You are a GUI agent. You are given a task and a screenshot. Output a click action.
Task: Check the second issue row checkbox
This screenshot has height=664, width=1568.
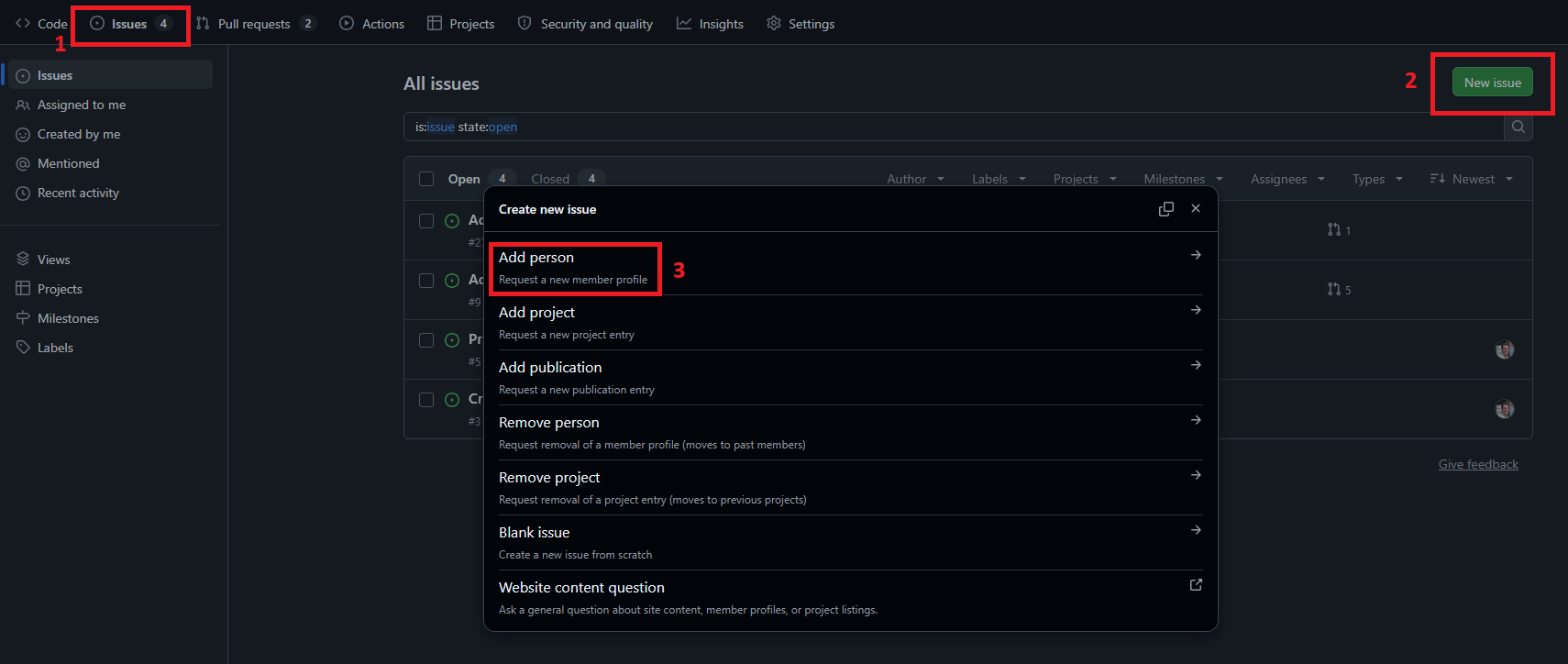(x=426, y=281)
